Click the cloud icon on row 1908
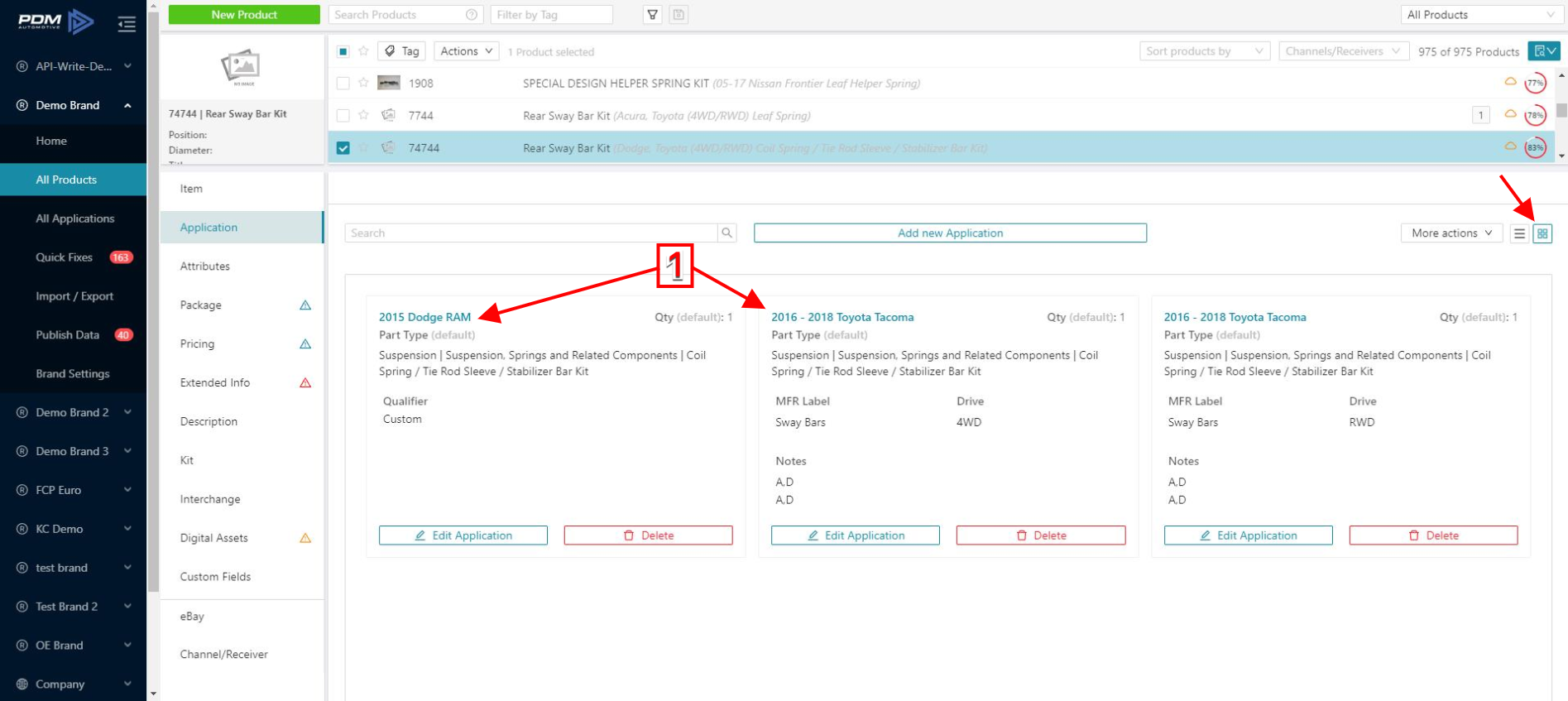The width and height of the screenshot is (1568, 701). (x=1510, y=82)
